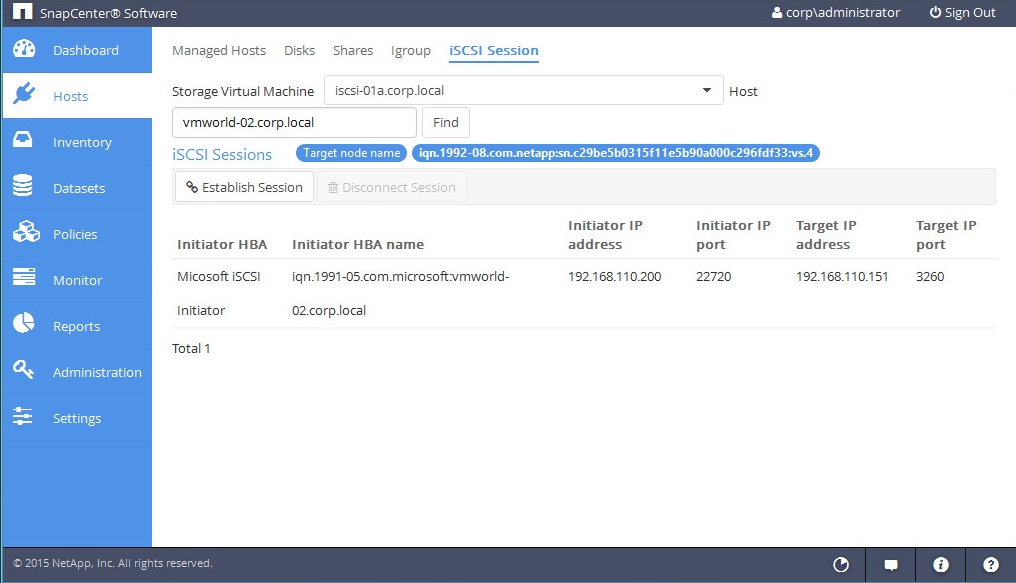This screenshot has height=583, width=1016.
Task: Open Settings via the sliders icon
Action: pyautogui.click(x=24, y=418)
